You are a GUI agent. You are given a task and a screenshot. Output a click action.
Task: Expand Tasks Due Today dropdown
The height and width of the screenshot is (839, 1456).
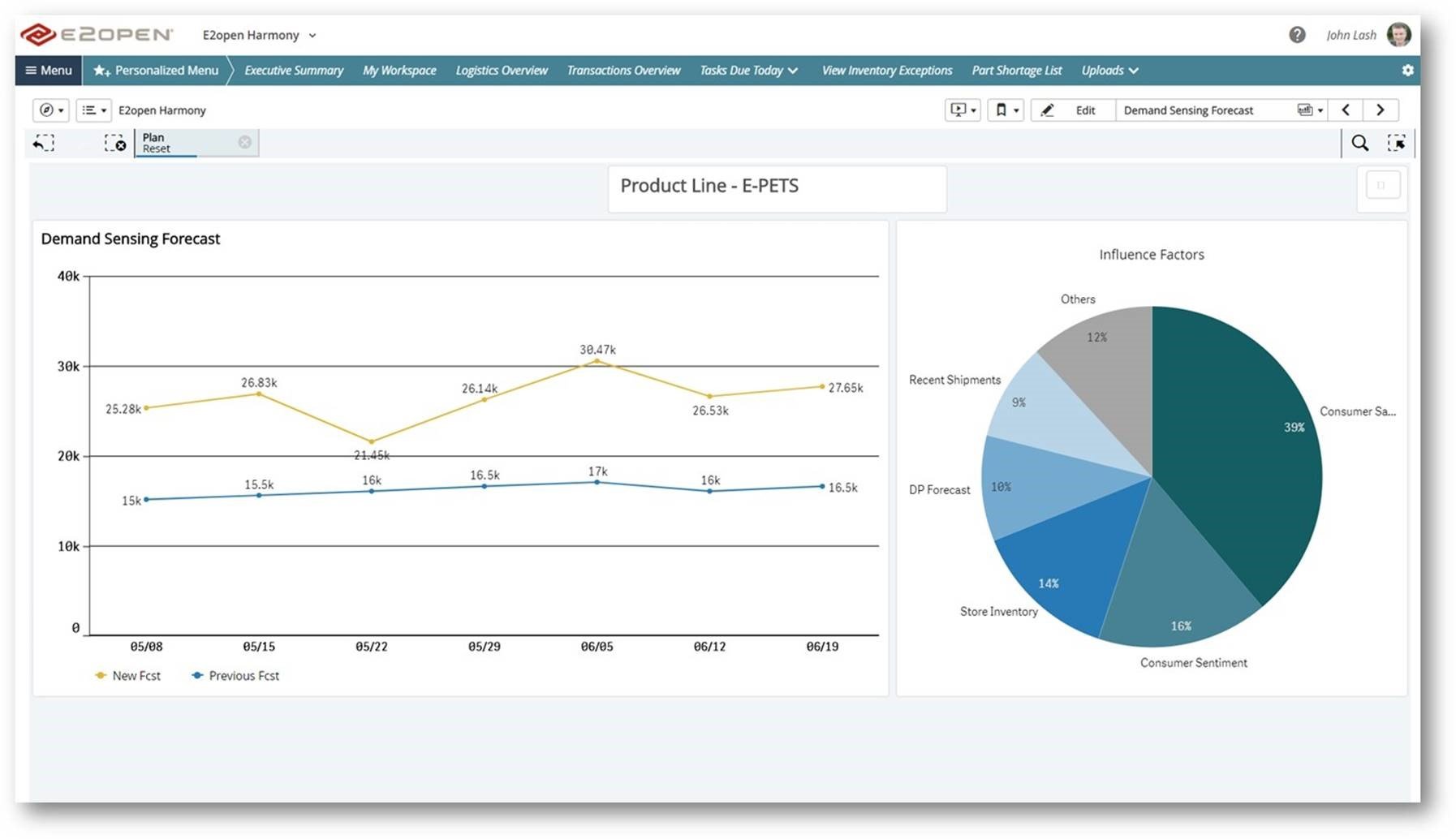point(749,71)
